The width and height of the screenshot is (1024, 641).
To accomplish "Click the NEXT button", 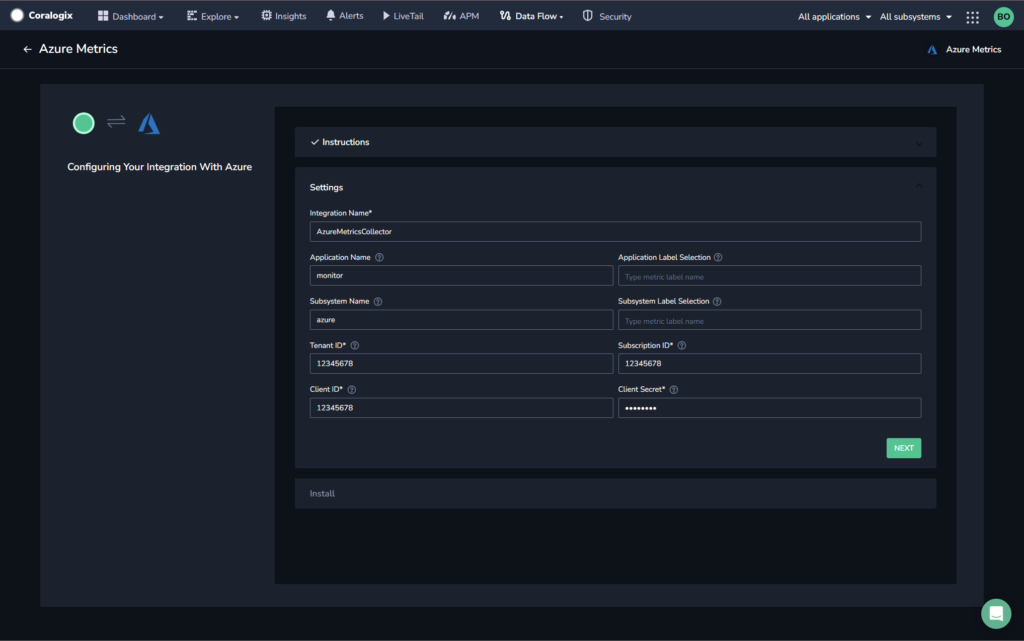I will click(x=904, y=448).
